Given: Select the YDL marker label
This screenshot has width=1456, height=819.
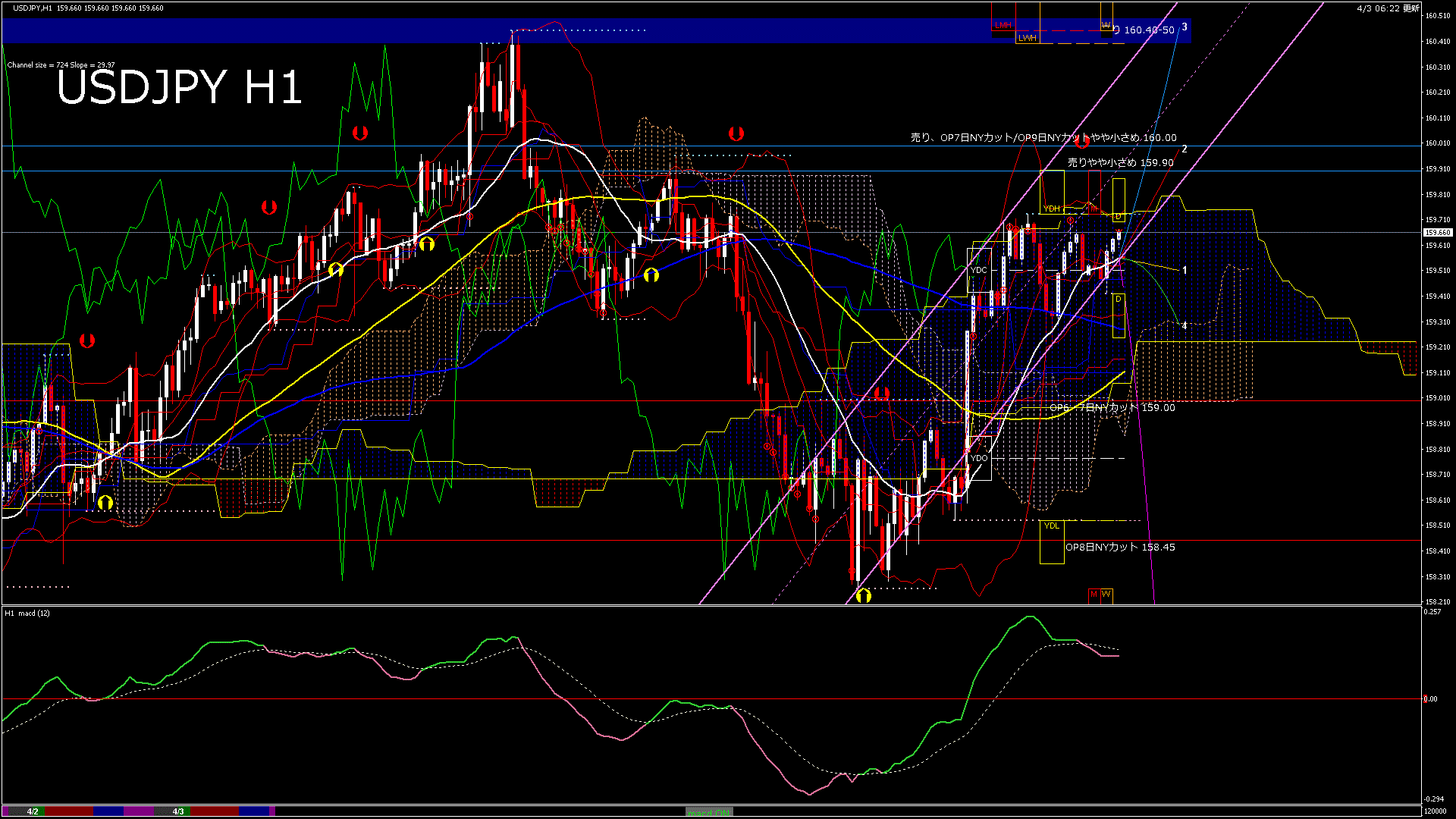Looking at the screenshot, I should pyautogui.click(x=1051, y=526).
